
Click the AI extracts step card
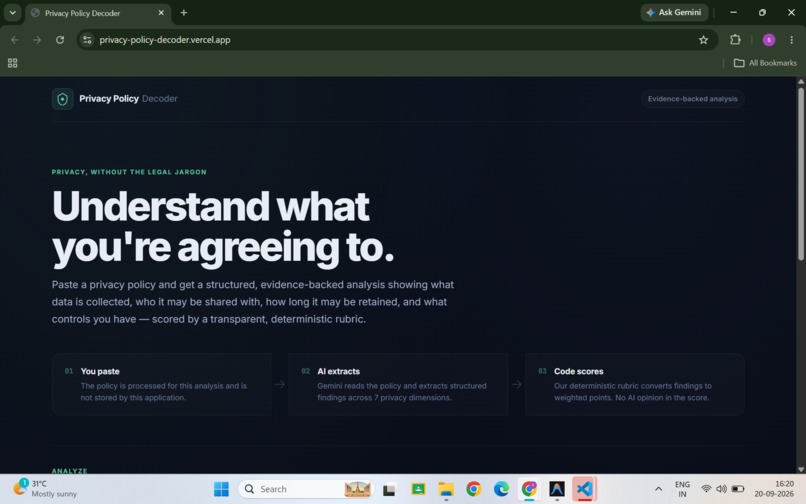(x=398, y=384)
